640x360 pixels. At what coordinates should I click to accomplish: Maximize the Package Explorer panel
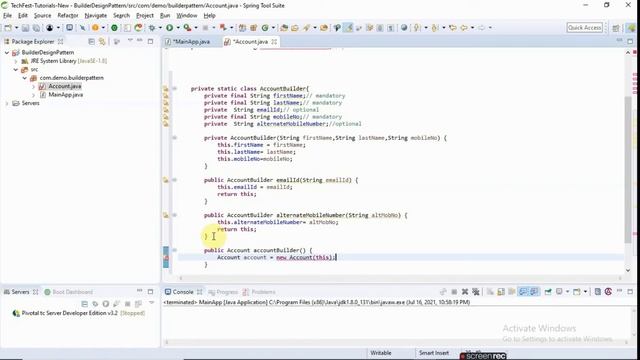pyautogui.click(x=151, y=41)
